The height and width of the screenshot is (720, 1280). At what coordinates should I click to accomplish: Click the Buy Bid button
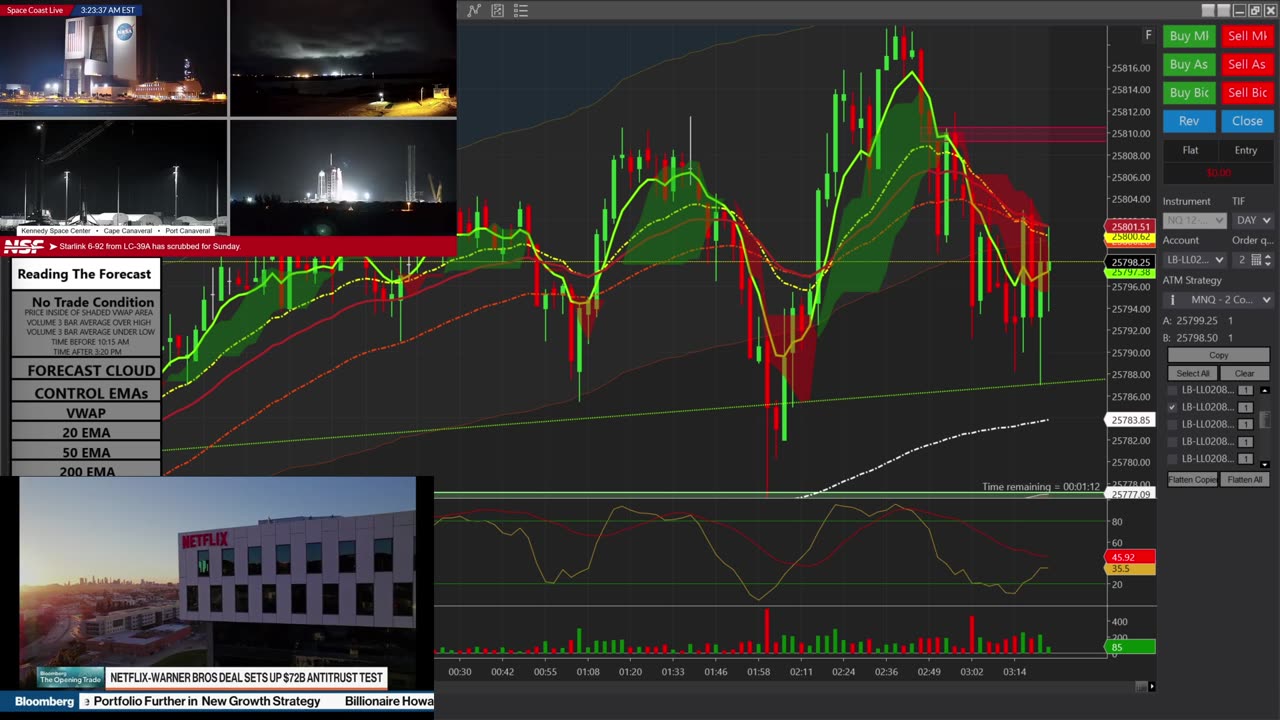[1189, 92]
